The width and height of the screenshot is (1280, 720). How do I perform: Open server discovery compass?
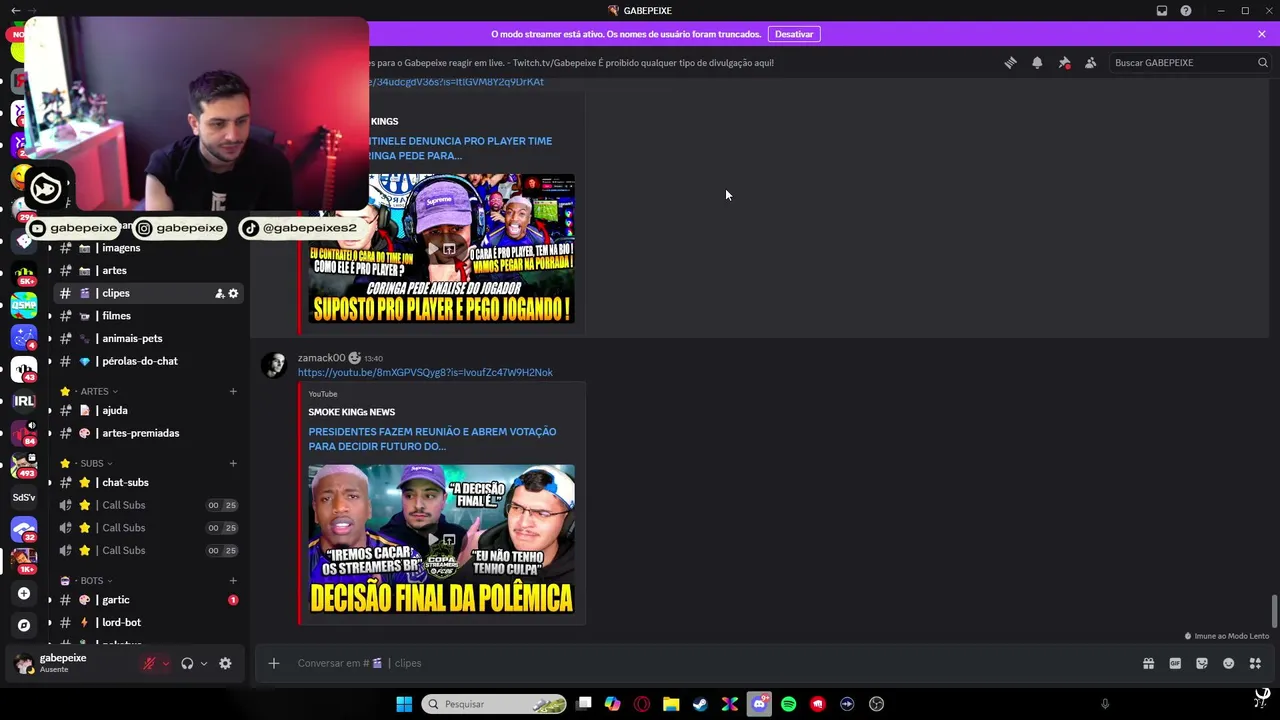pos(24,625)
